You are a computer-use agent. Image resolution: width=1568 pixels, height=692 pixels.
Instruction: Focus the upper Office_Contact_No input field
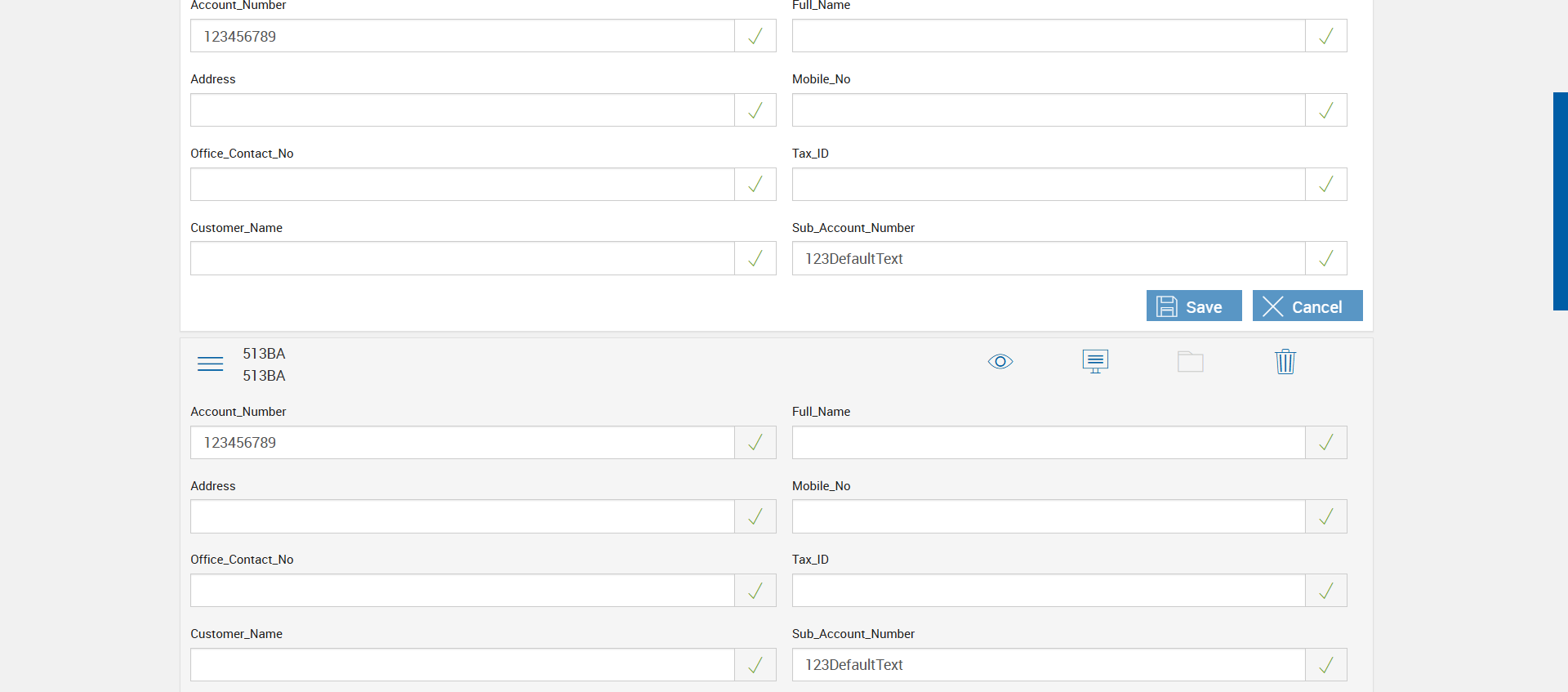click(x=462, y=185)
